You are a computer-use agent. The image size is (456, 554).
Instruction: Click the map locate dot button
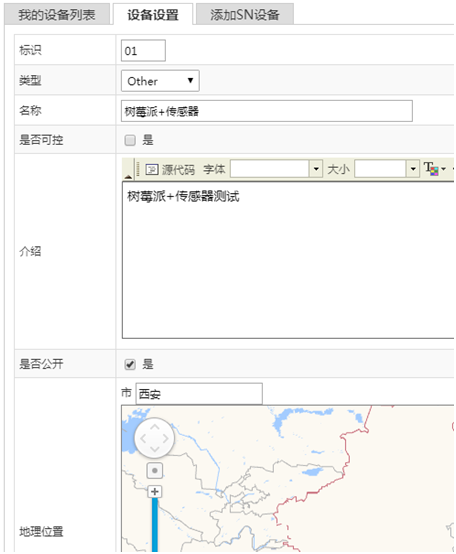154,471
